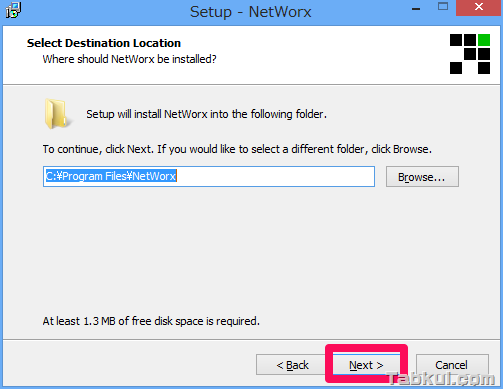The height and width of the screenshot is (389, 503).
Task: Click the yellow folder icon
Action: pos(57,113)
